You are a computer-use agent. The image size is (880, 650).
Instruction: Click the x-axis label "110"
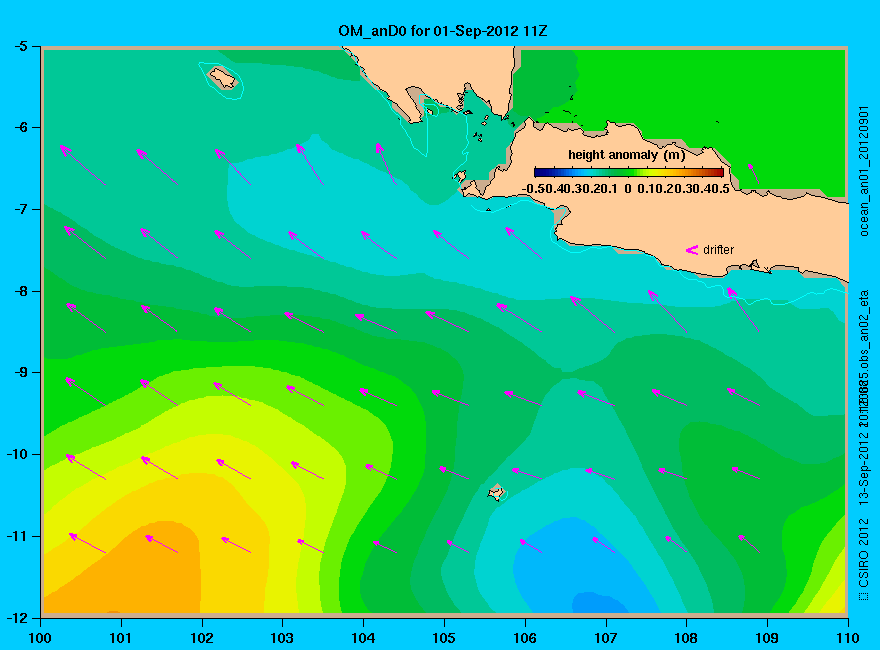click(x=847, y=638)
